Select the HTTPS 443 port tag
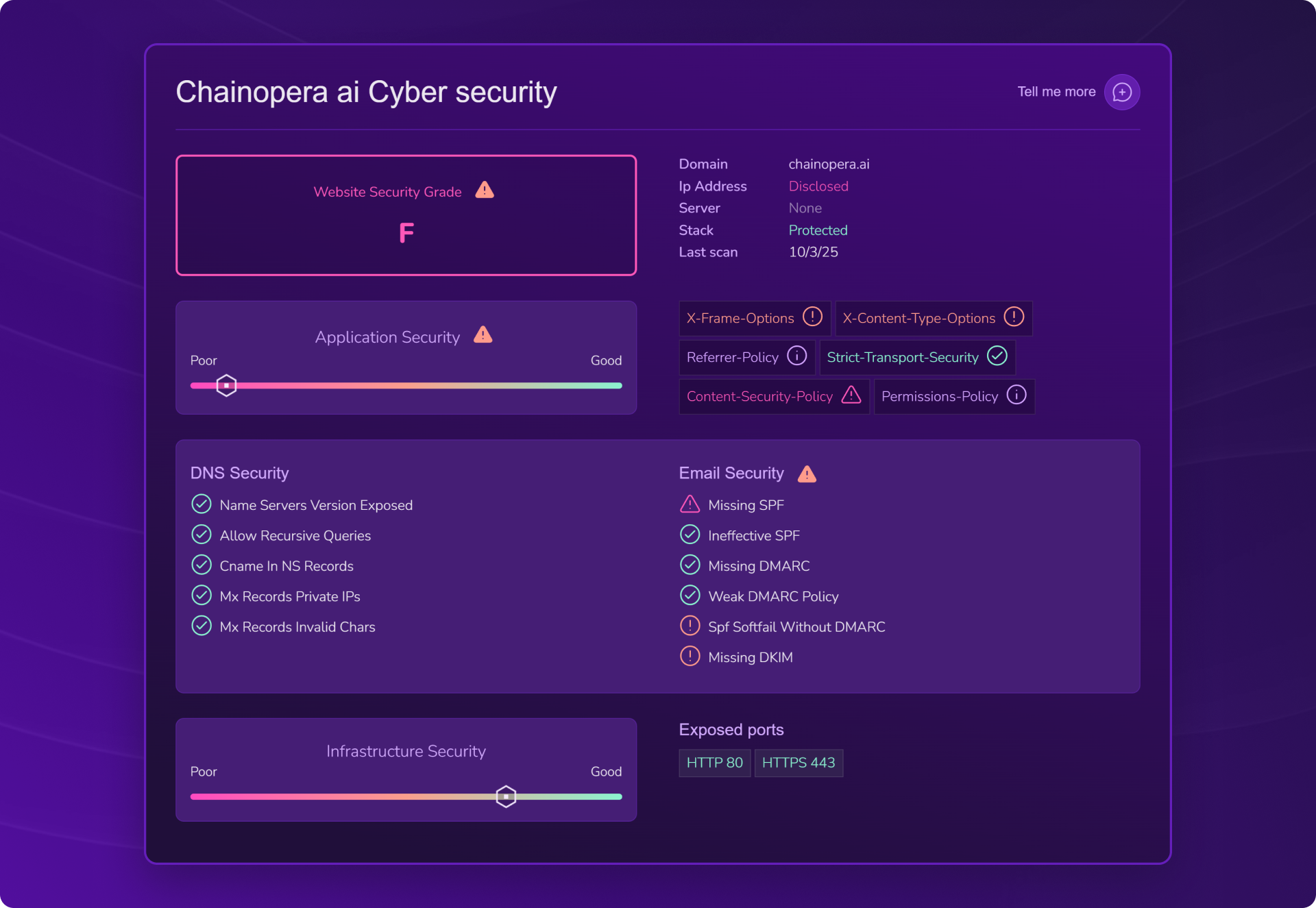Image resolution: width=1316 pixels, height=908 pixels. tap(798, 763)
